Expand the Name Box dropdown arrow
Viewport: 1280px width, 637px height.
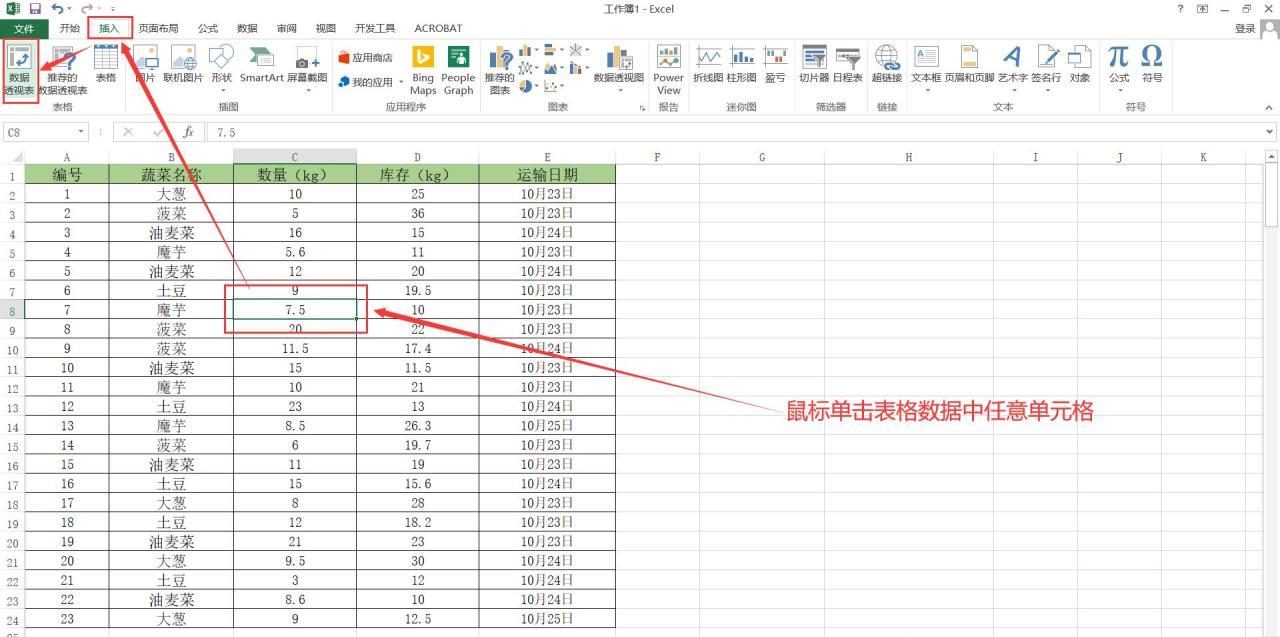81,132
